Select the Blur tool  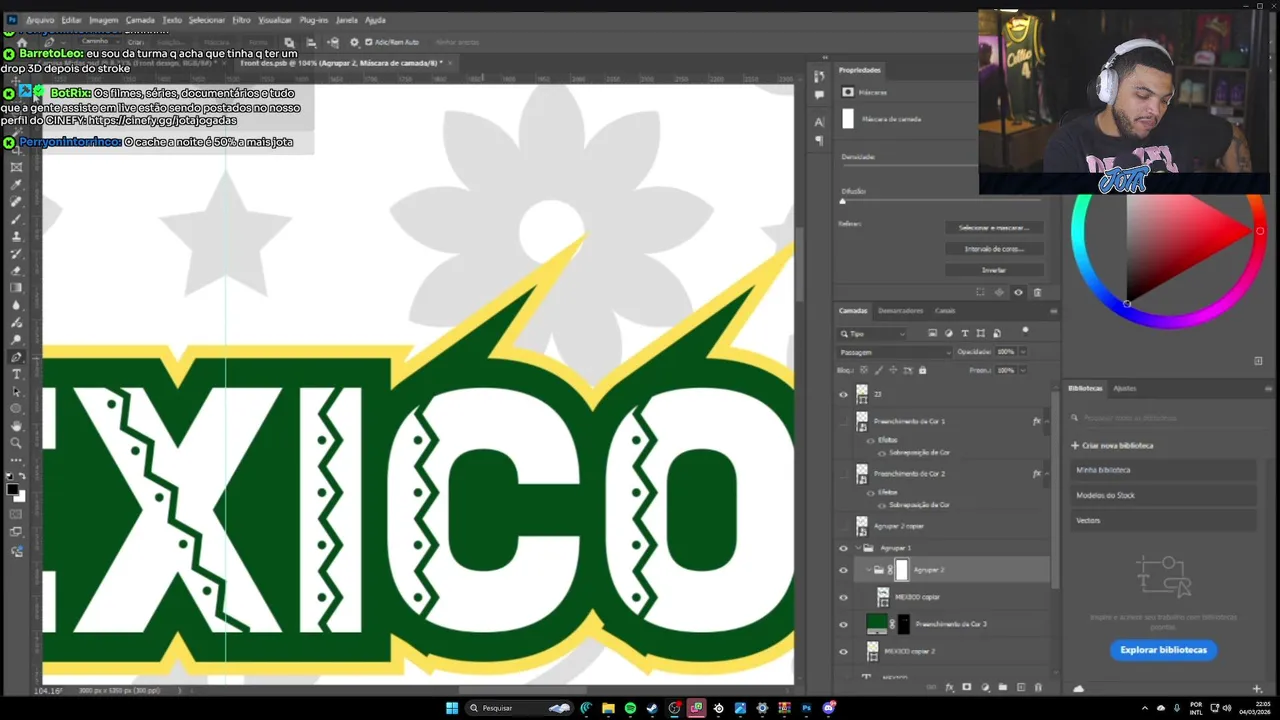click(x=16, y=305)
